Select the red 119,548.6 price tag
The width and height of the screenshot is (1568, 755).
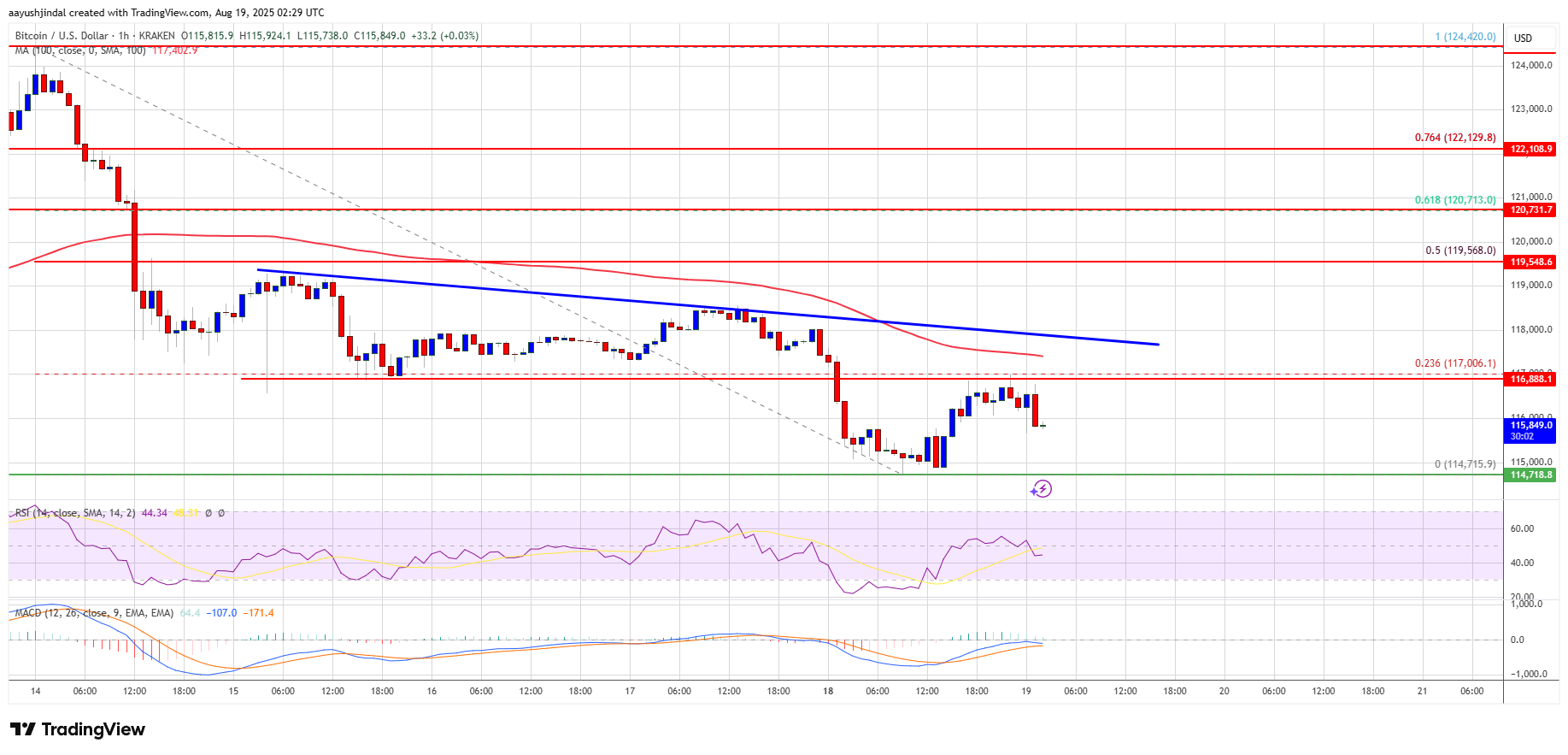pos(1530,262)
